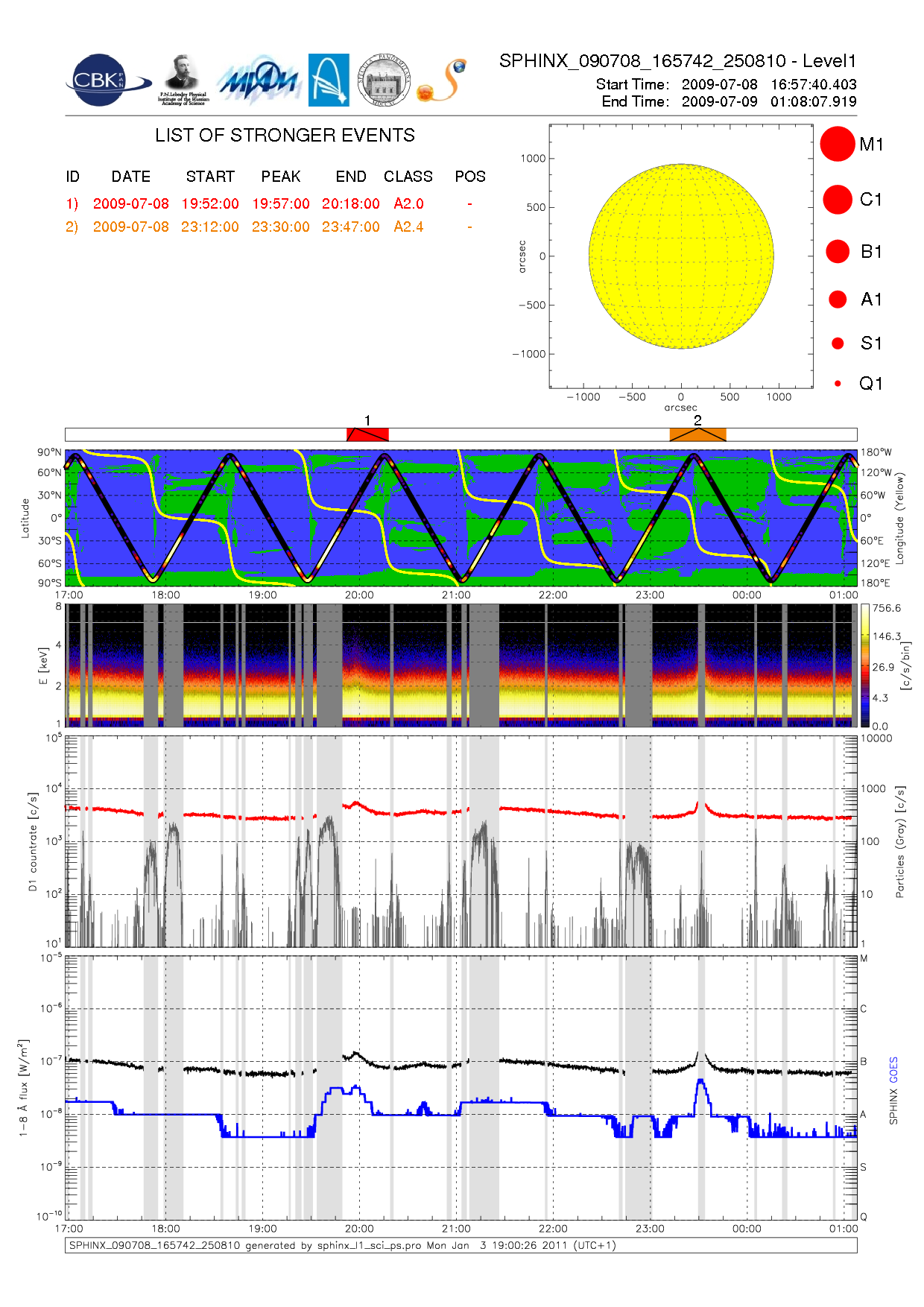This screenshot has width=924, height=1307.
Task: Click the small Q1 legend dot
Action: click(838, 383)
